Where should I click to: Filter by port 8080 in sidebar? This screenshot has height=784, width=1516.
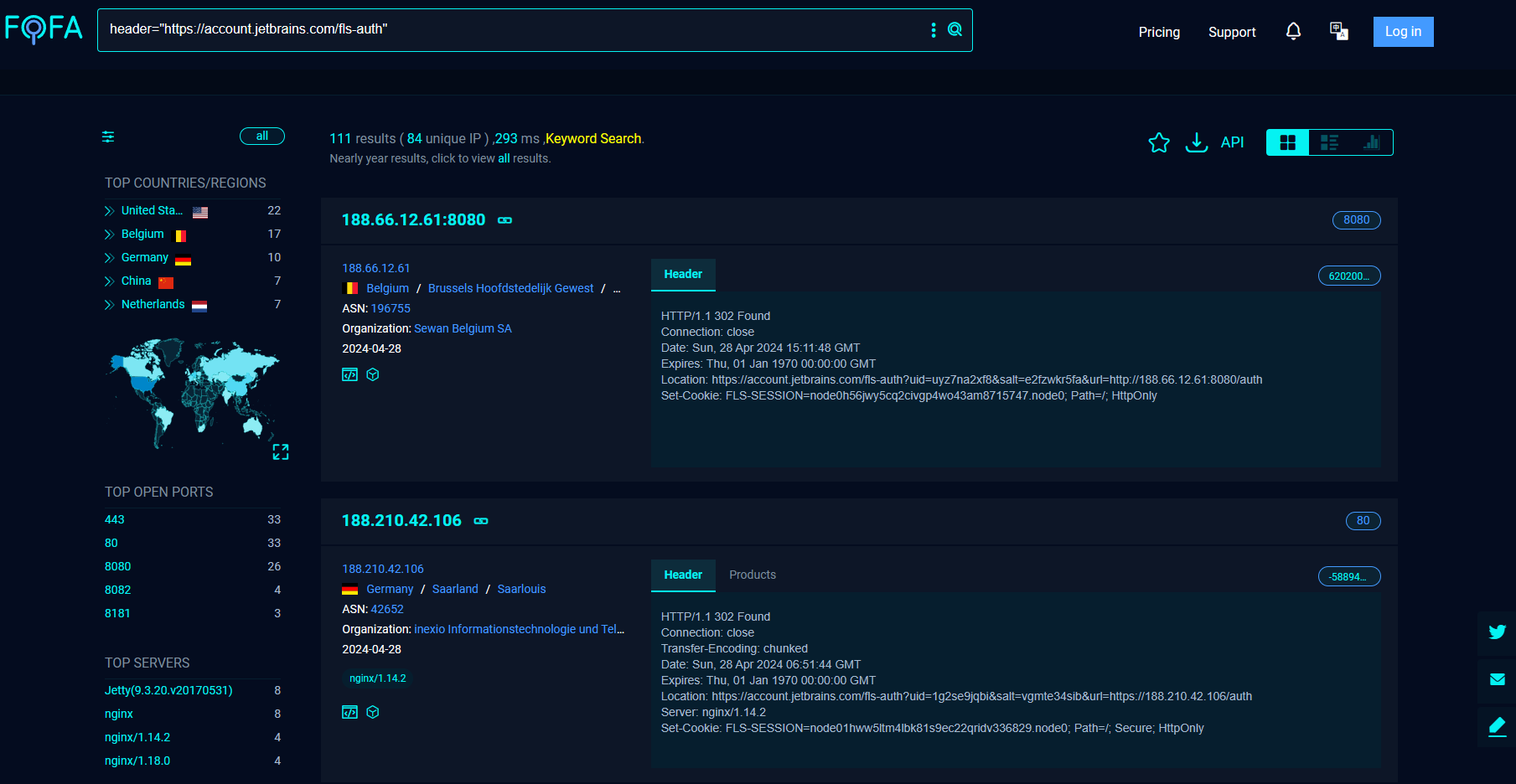click(117, 566)
